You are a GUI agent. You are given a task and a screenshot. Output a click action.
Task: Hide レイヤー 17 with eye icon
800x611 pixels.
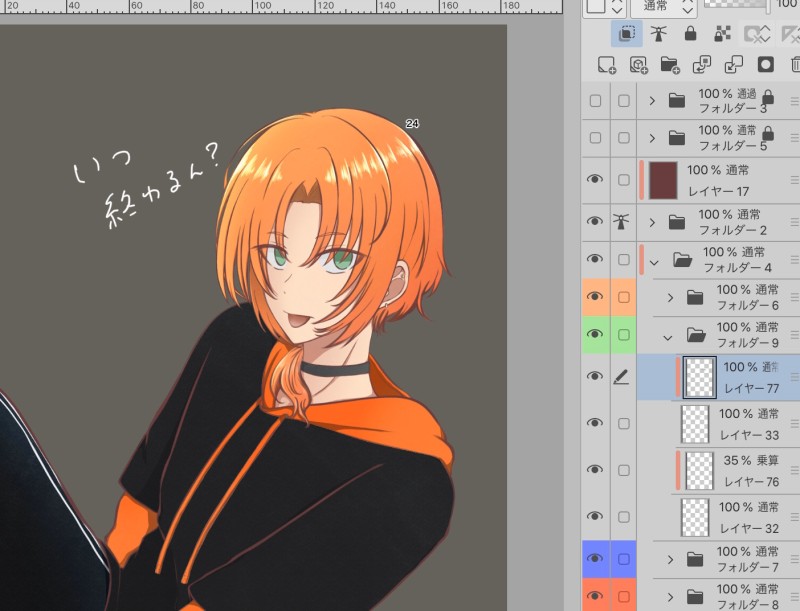click(x=595, y=179)
